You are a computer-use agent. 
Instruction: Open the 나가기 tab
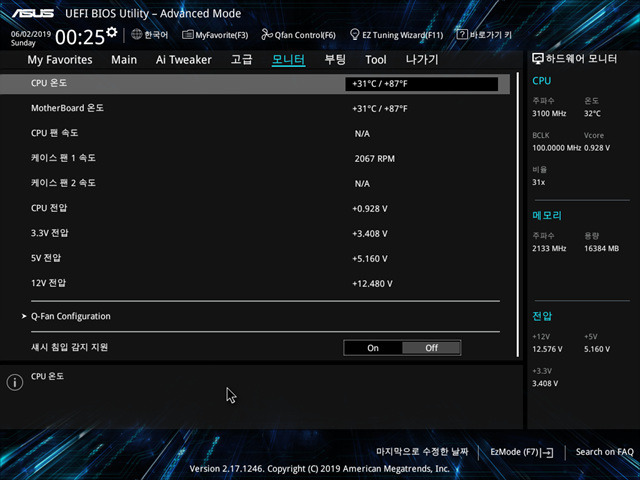pyautogui.click(x=422, y=60)
